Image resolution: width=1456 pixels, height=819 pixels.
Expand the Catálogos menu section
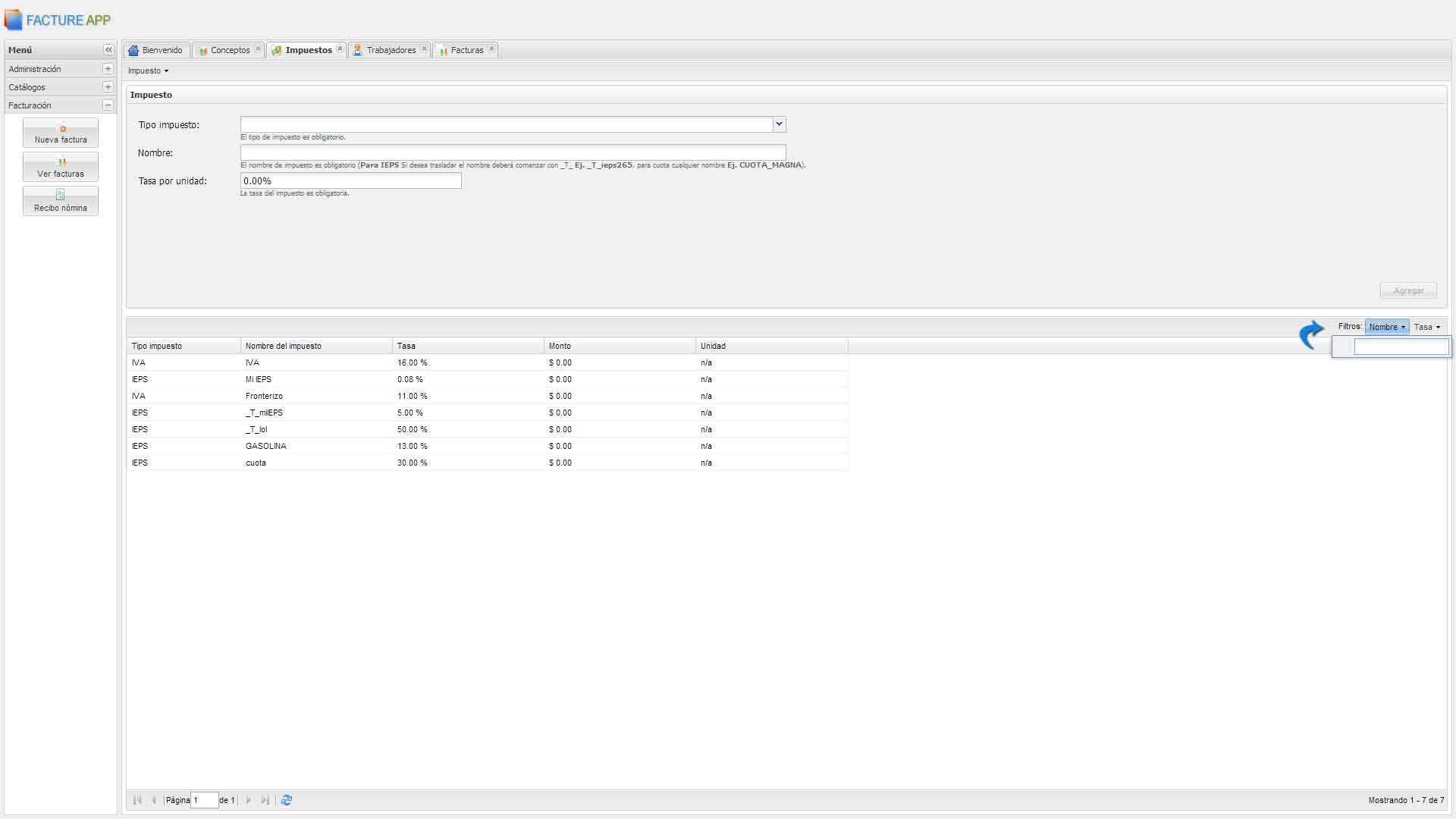tap(108, 87)
